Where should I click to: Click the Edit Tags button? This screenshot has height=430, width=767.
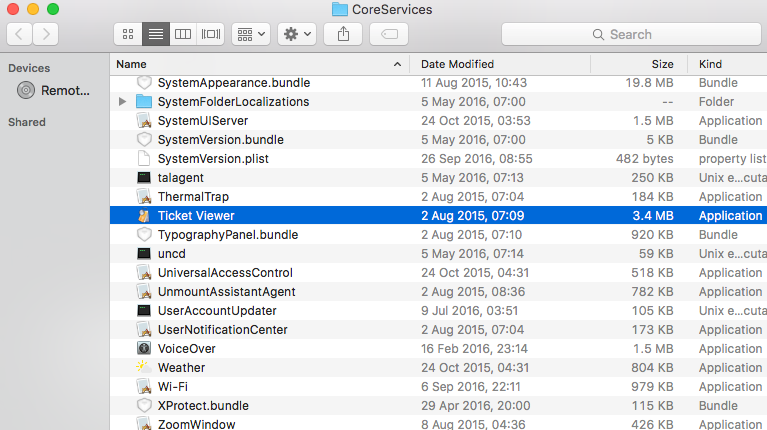[388, 34]
